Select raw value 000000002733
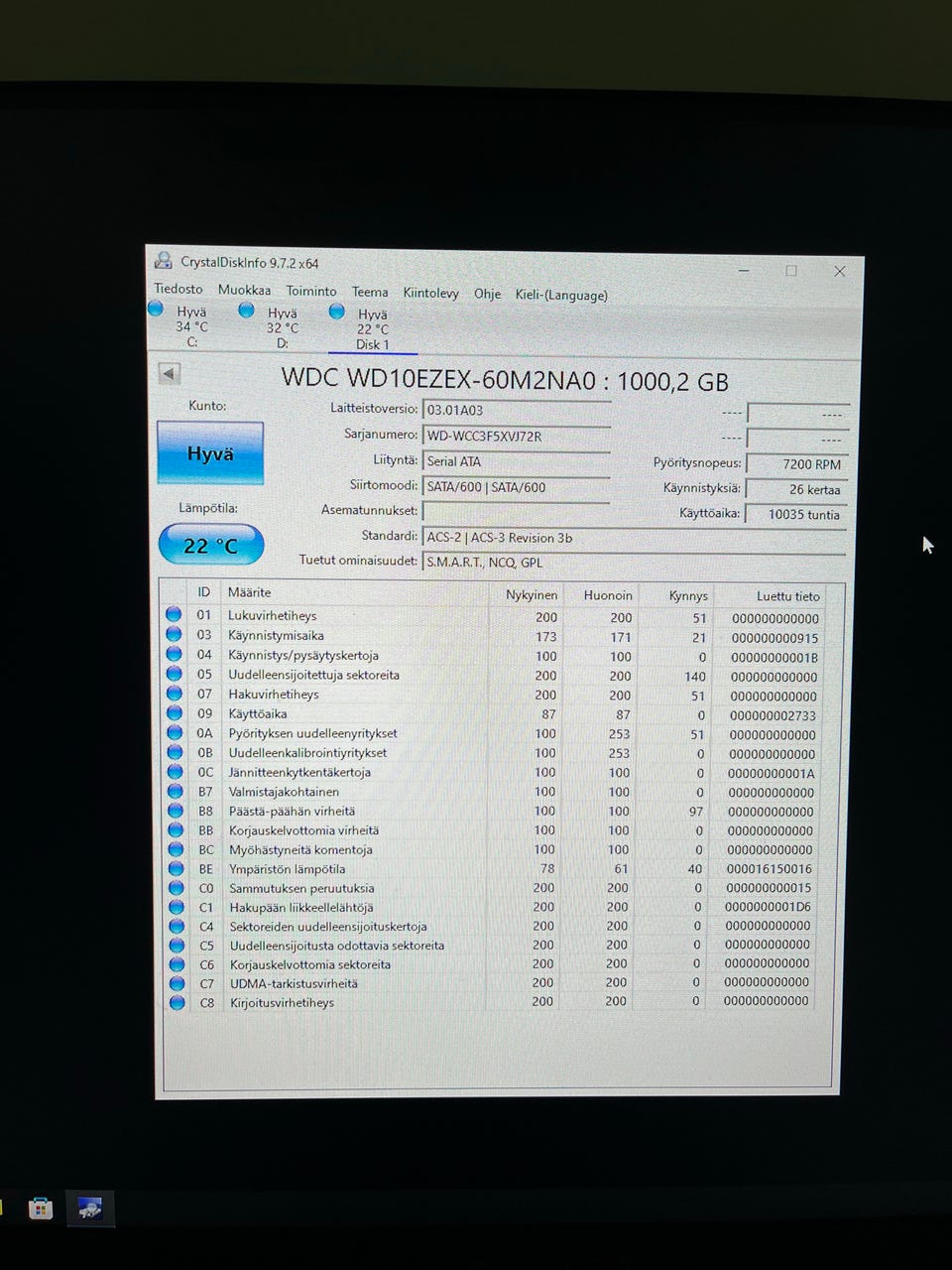Viewport: 952px width, 1270px height. [773, 715]
